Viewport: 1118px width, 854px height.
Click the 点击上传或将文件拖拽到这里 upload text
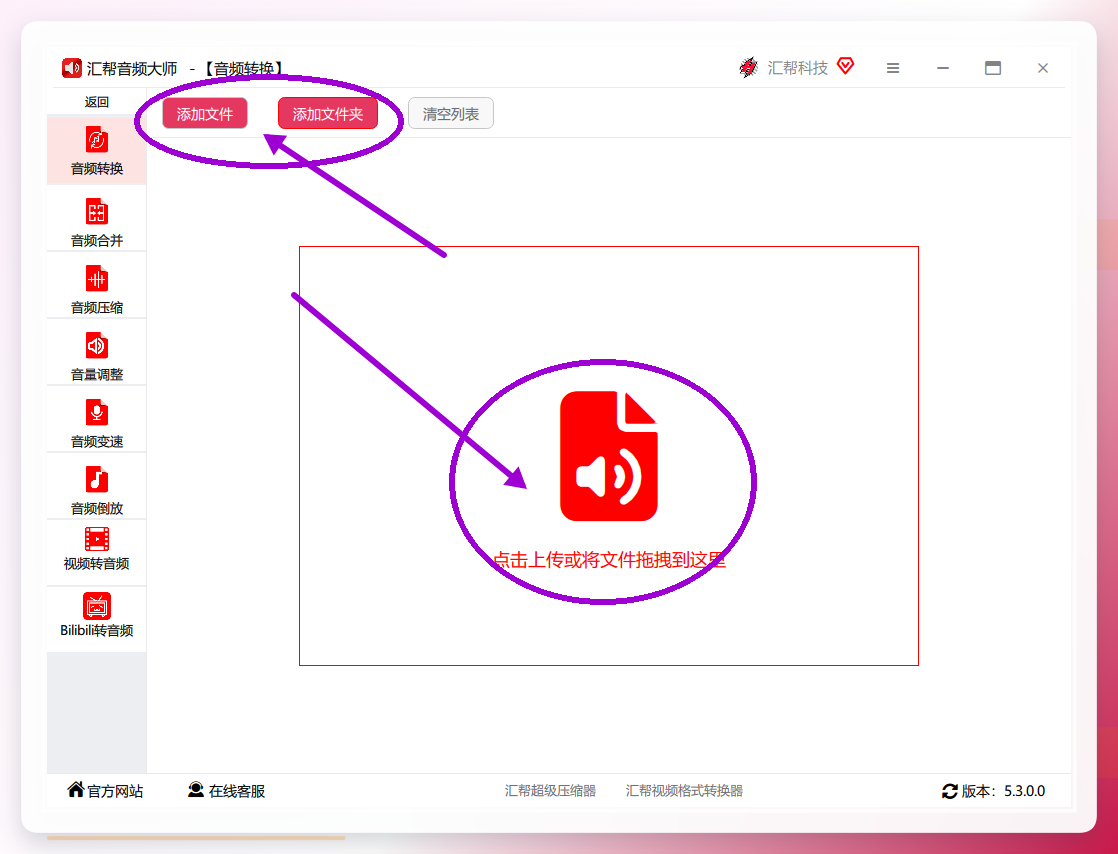tap(610, 560)
